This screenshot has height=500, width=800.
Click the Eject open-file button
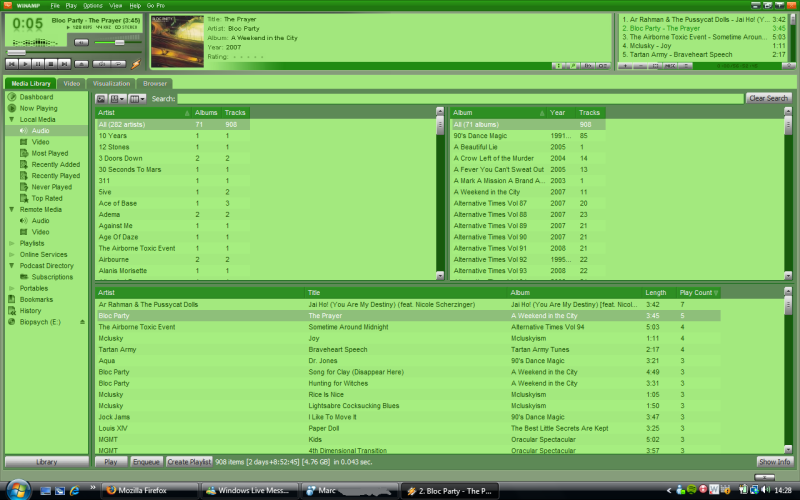[x=81, y=64]
